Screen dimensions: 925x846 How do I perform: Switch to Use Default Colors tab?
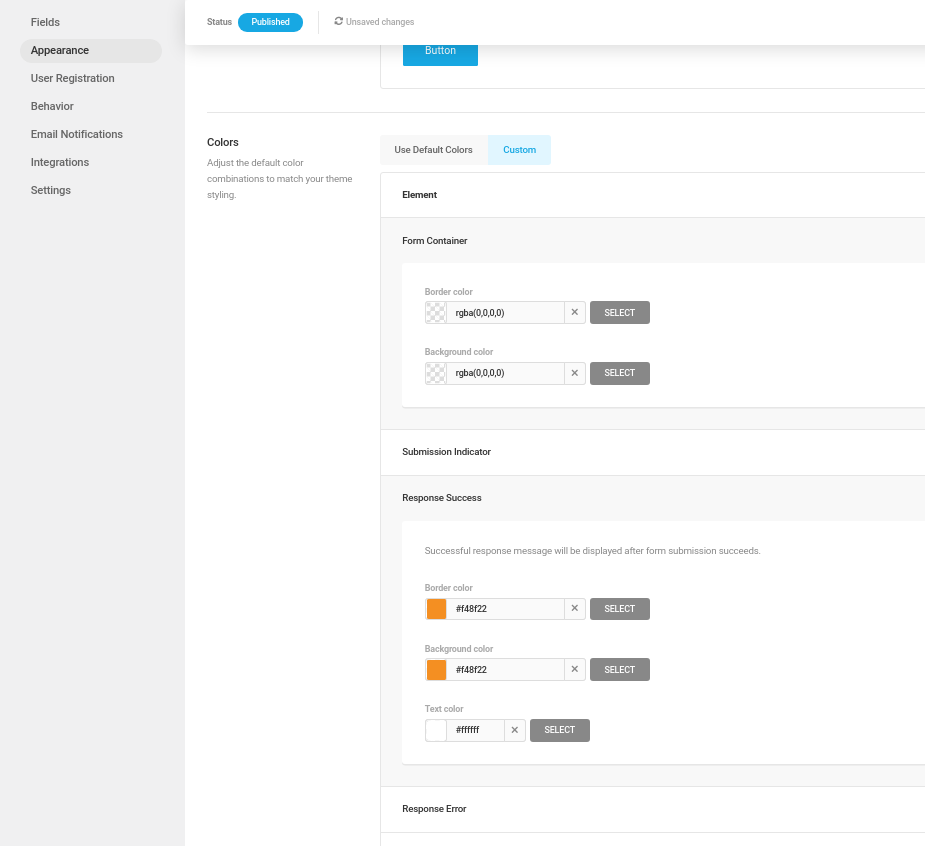(434, 150)
